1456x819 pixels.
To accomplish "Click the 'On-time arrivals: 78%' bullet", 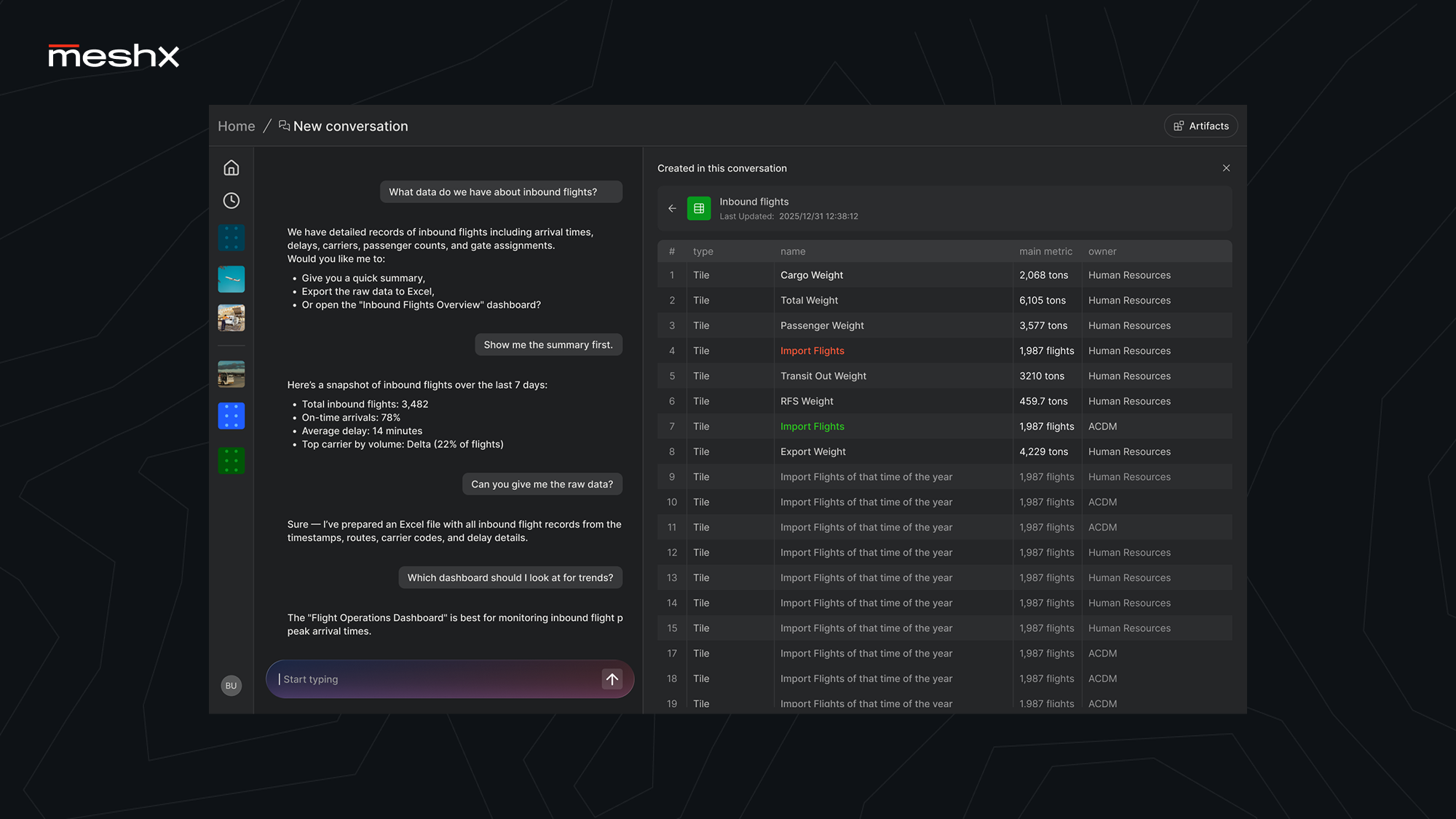I will tap(351, 418).
